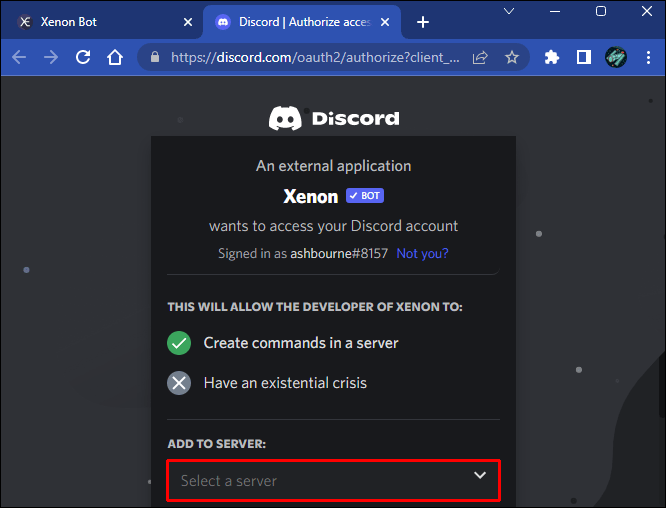The width and height of the screenshot is (666, 508).
Task: Close the Discord Authorize tab
Action: 385,22
